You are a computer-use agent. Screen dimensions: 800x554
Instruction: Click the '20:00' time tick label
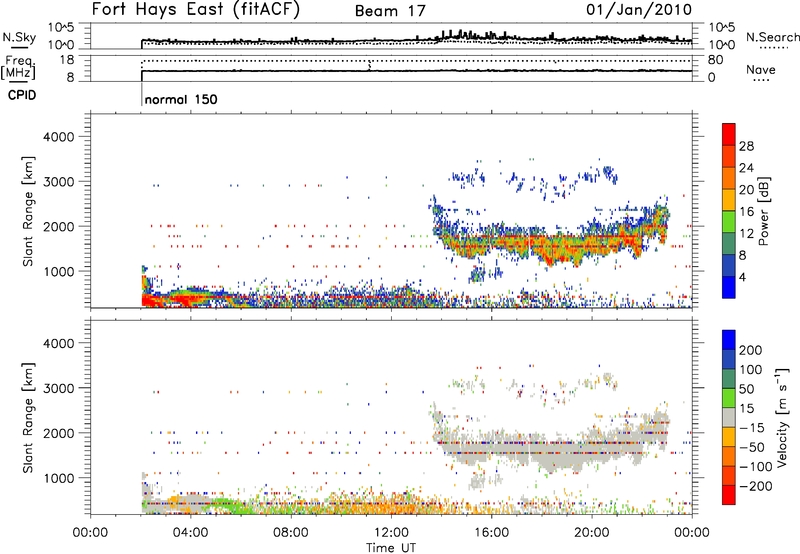pos(591,533)
